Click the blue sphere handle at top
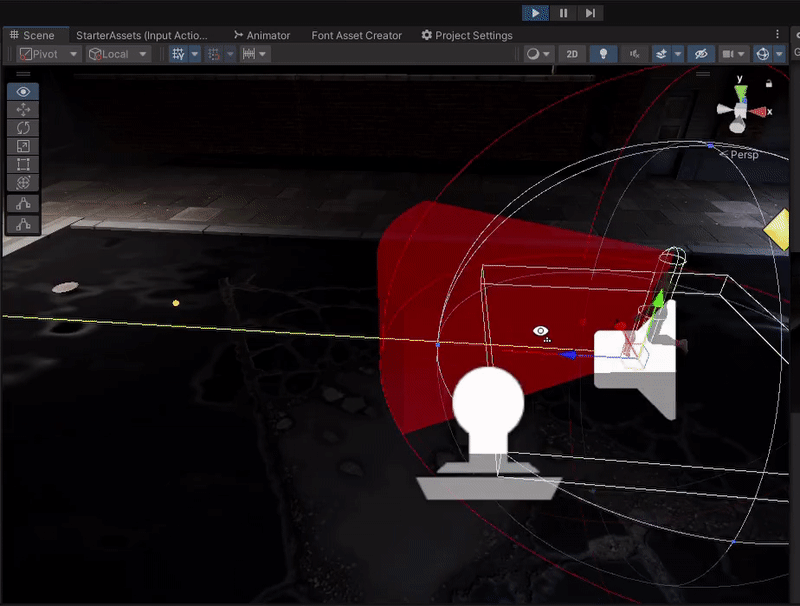The width and height of the screenshot is (800, 606). 710,145
